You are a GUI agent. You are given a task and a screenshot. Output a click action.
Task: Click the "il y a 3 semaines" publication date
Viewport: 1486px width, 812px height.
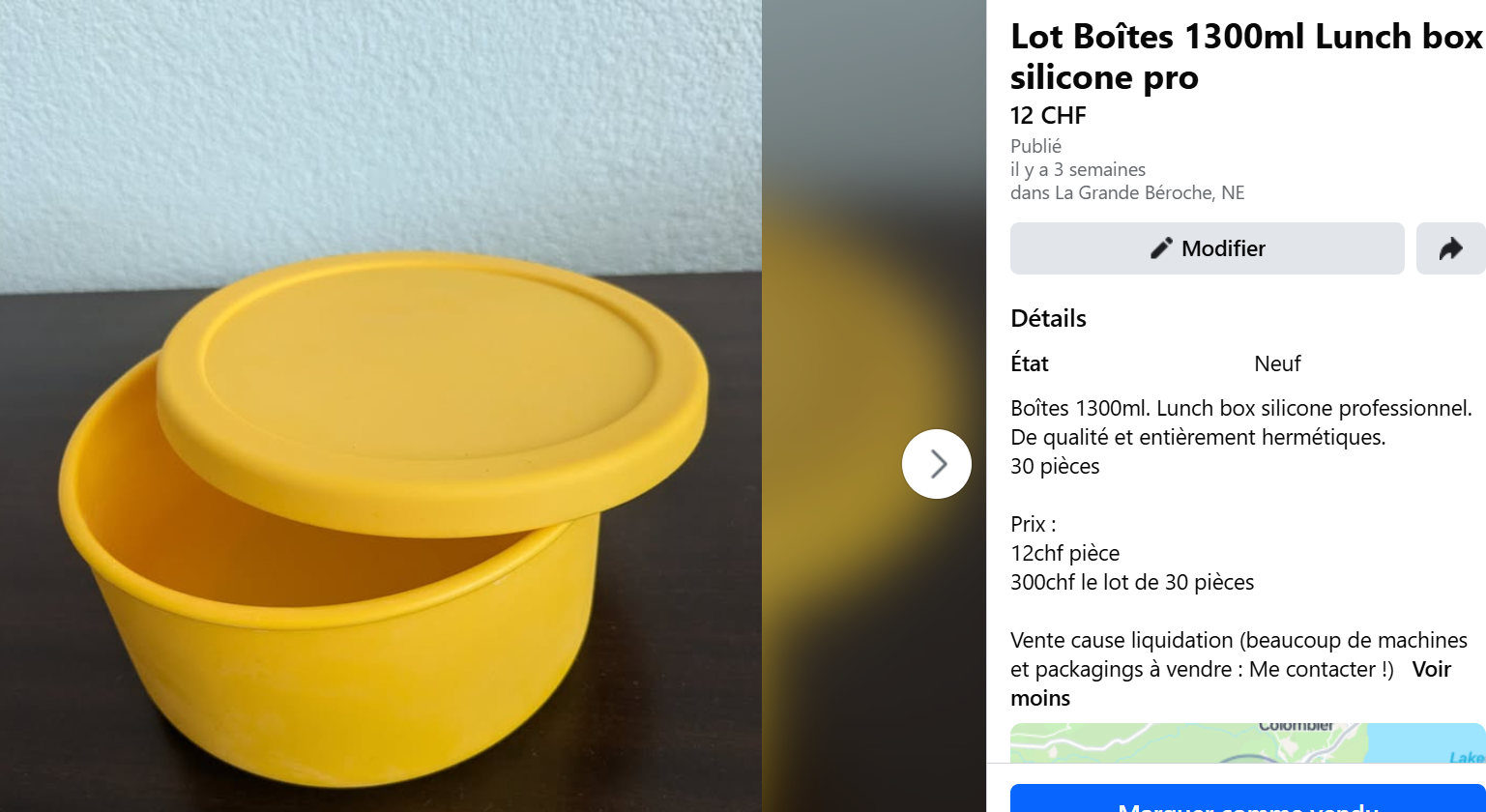[x=1077, y=169]
